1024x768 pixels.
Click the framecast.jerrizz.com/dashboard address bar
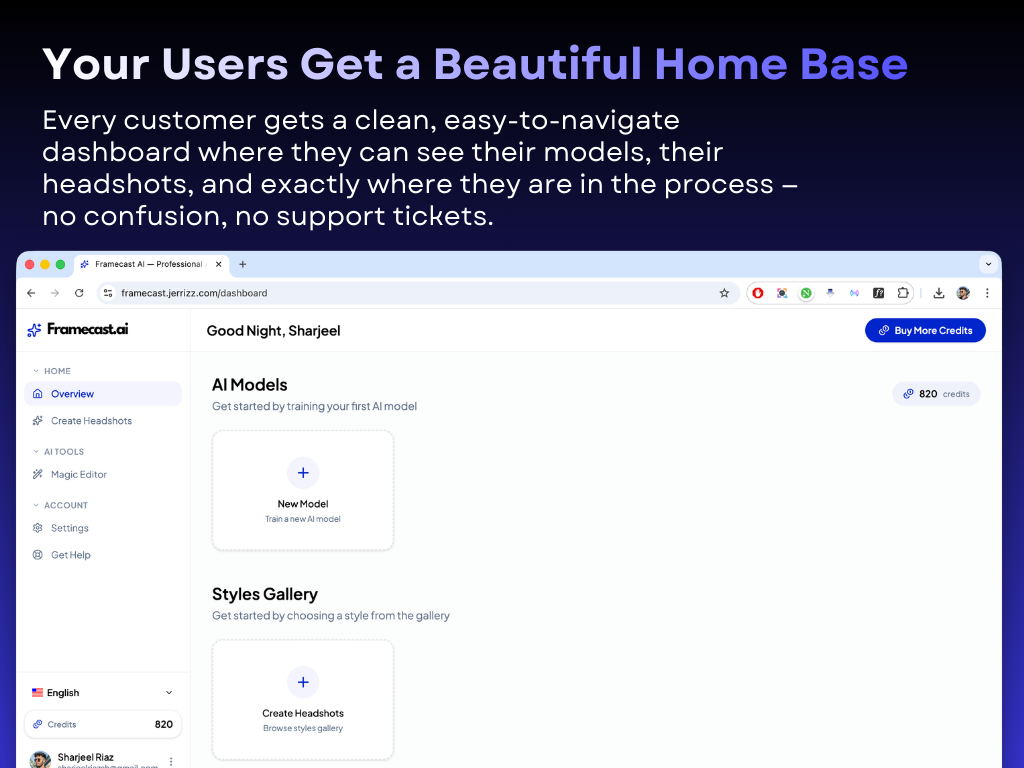(418, 293)
